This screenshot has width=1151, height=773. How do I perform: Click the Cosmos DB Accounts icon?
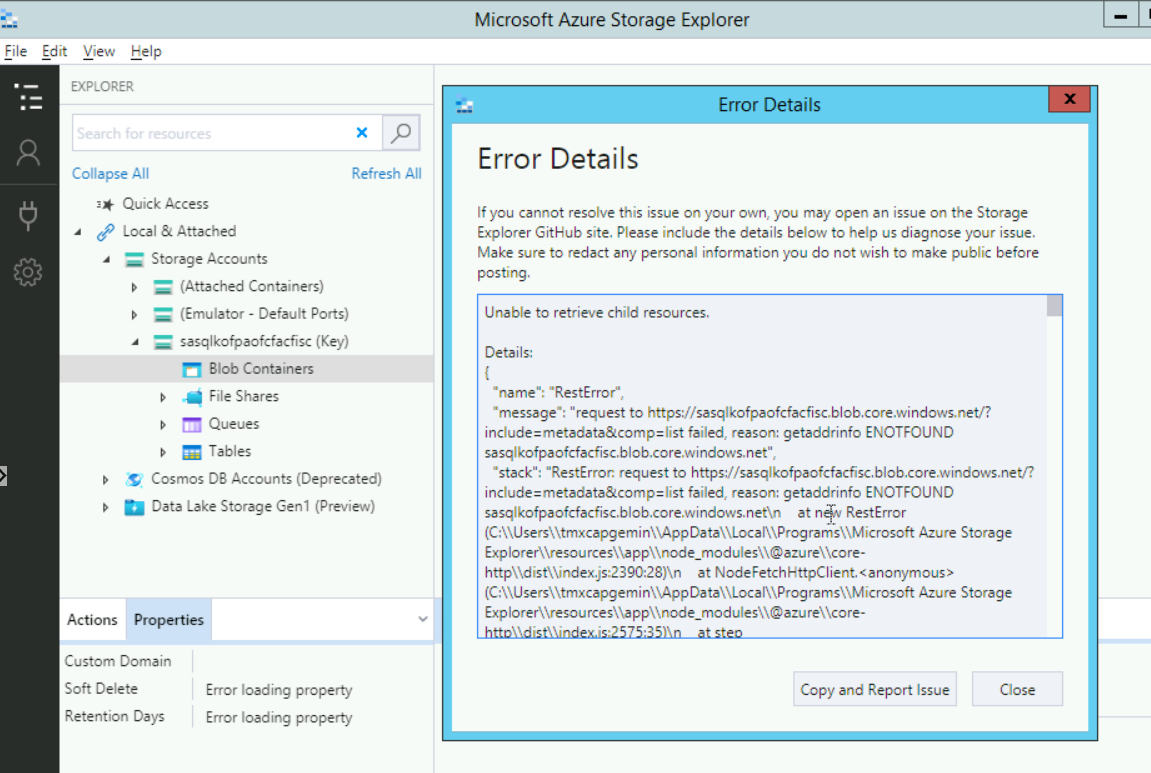pos(134,479)
